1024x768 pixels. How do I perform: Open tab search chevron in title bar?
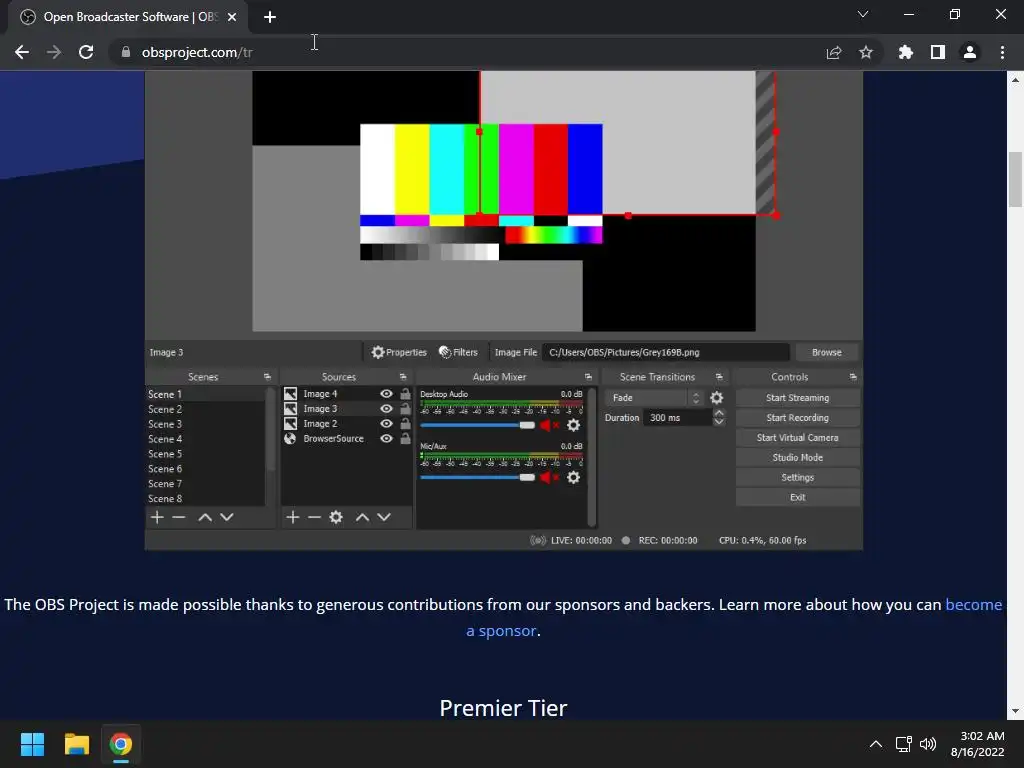[863, 14]
